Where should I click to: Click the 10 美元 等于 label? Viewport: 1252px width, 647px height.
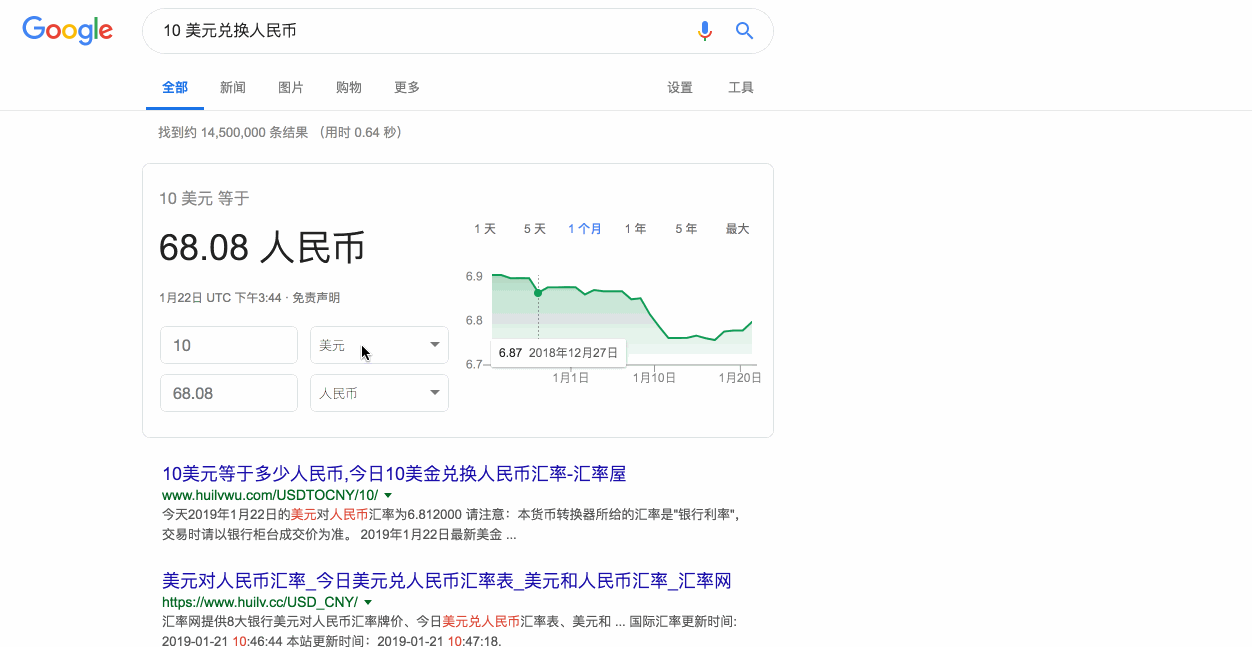pos(204,199)
